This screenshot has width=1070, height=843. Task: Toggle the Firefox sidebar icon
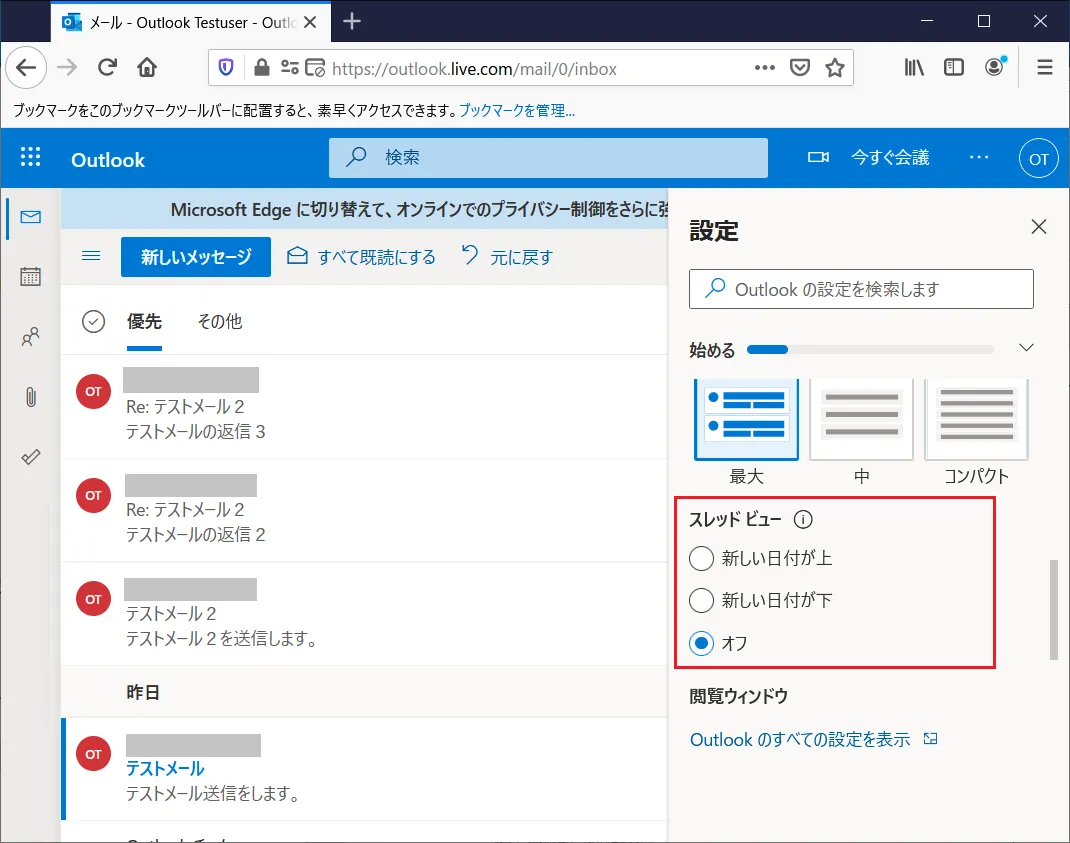point(954,68)
